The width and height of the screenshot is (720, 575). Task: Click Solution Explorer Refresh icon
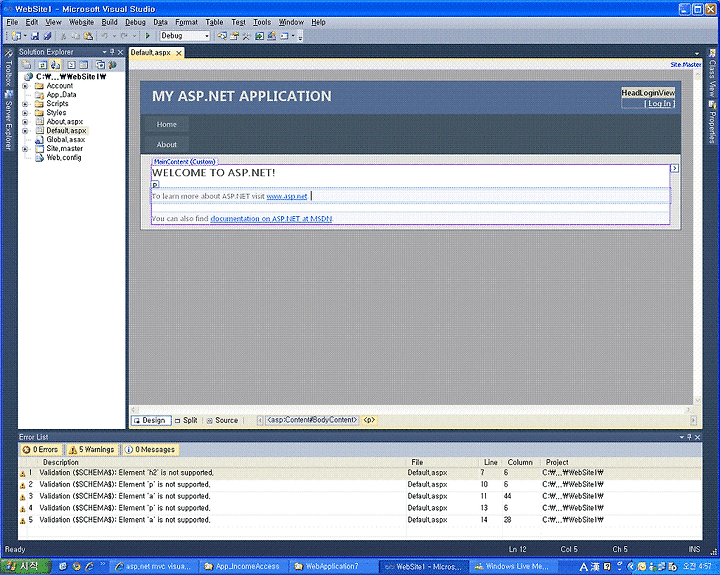pos(42,65)
